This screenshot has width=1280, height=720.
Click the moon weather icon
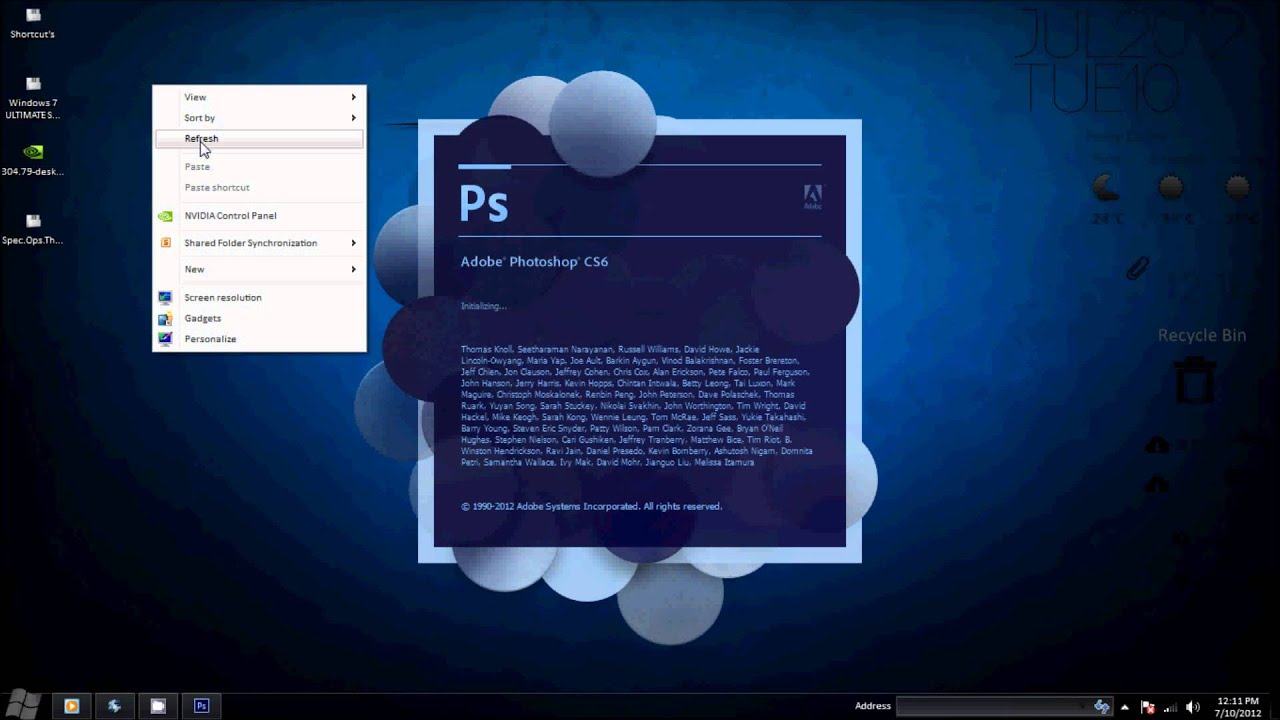[1105, 188]
